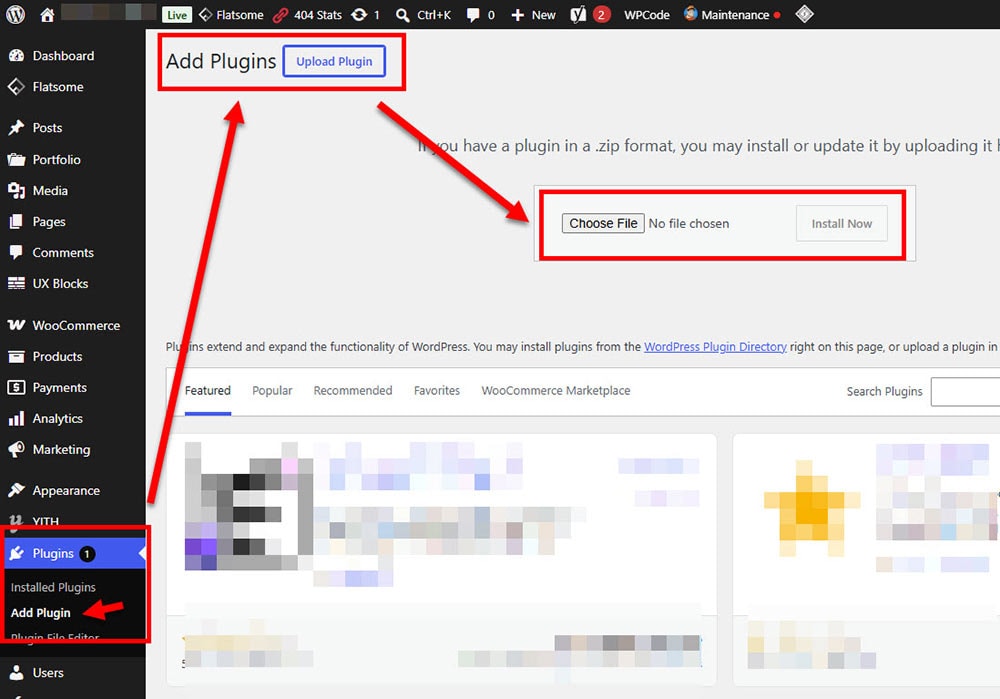Open WPCode in admin bar
Image resolution: width=1000 pixels, height=699 pixels.
click(x=647, y=15)
